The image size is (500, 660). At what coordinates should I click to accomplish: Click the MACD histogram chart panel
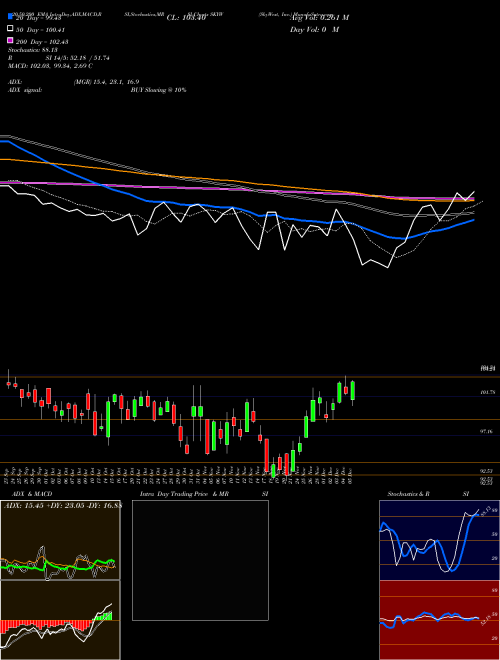(x=60, y=620)
